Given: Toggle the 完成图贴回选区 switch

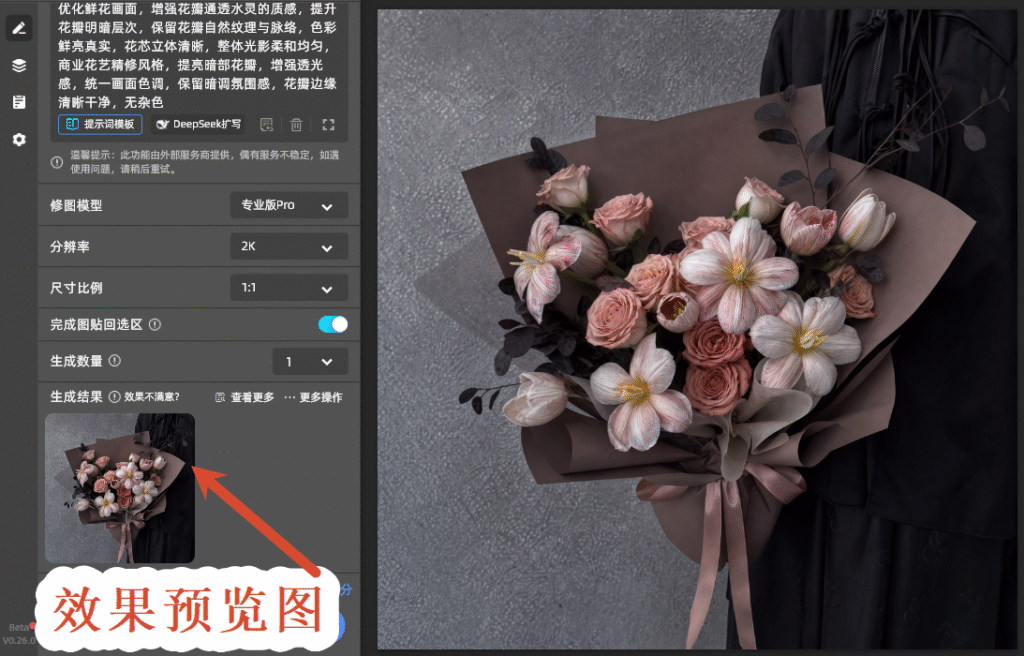Looking at the screenshot, I should pyautogui.click(x=333, y=324).
